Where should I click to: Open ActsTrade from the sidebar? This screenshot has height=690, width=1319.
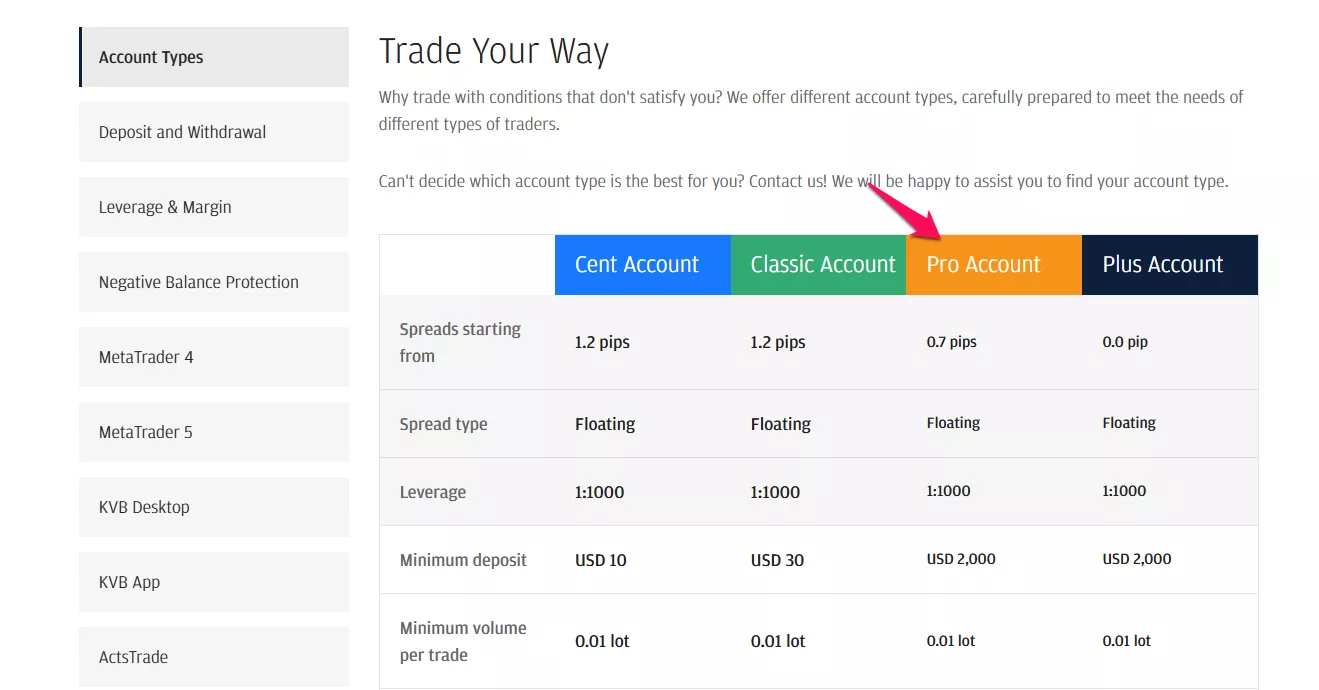click(x=214, y=657)
